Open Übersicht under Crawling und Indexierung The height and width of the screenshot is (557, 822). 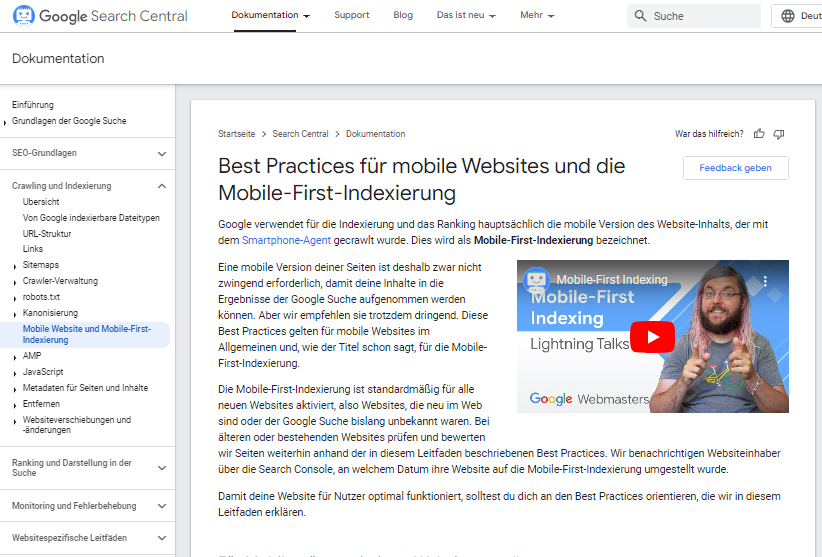41,202
